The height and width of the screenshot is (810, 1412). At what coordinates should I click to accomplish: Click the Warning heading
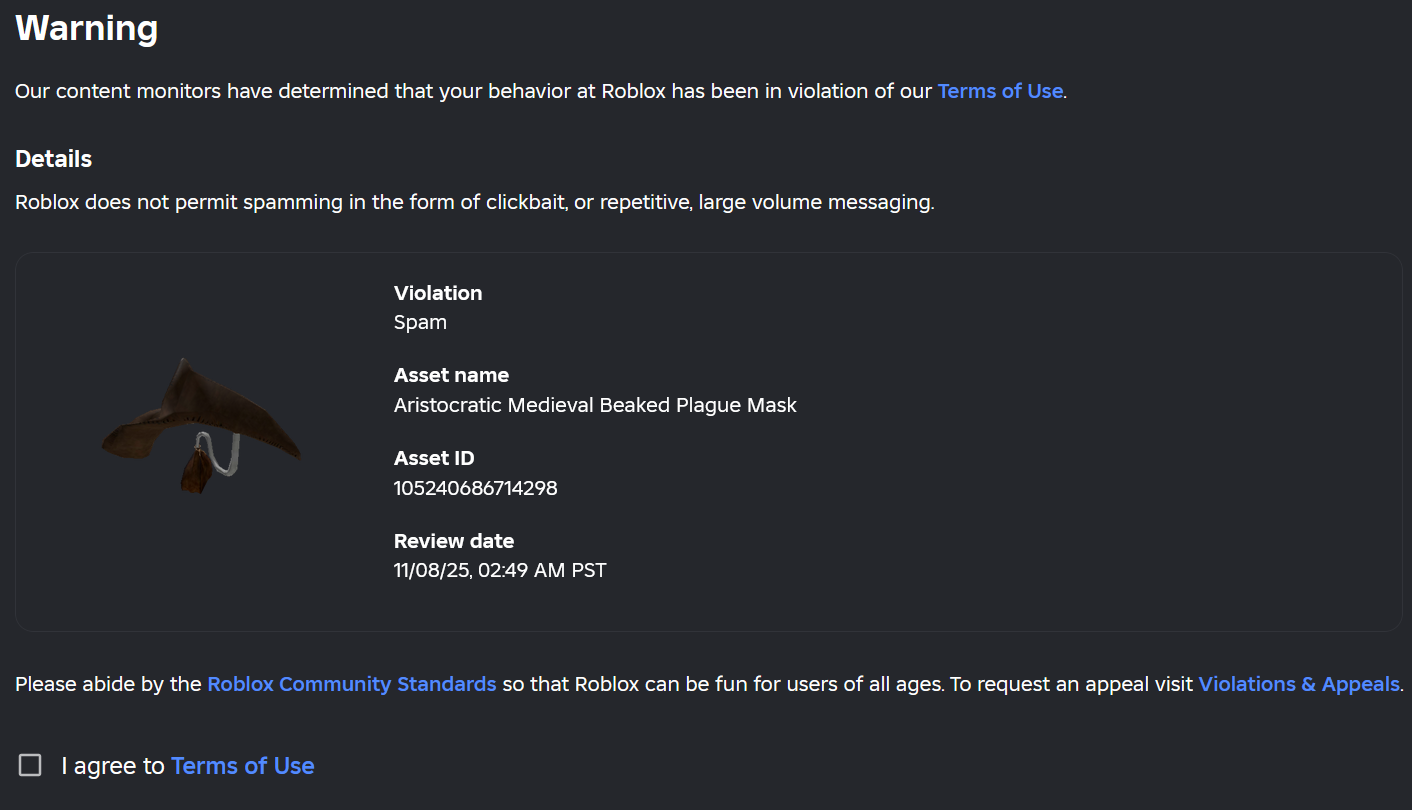pos(87,28)
